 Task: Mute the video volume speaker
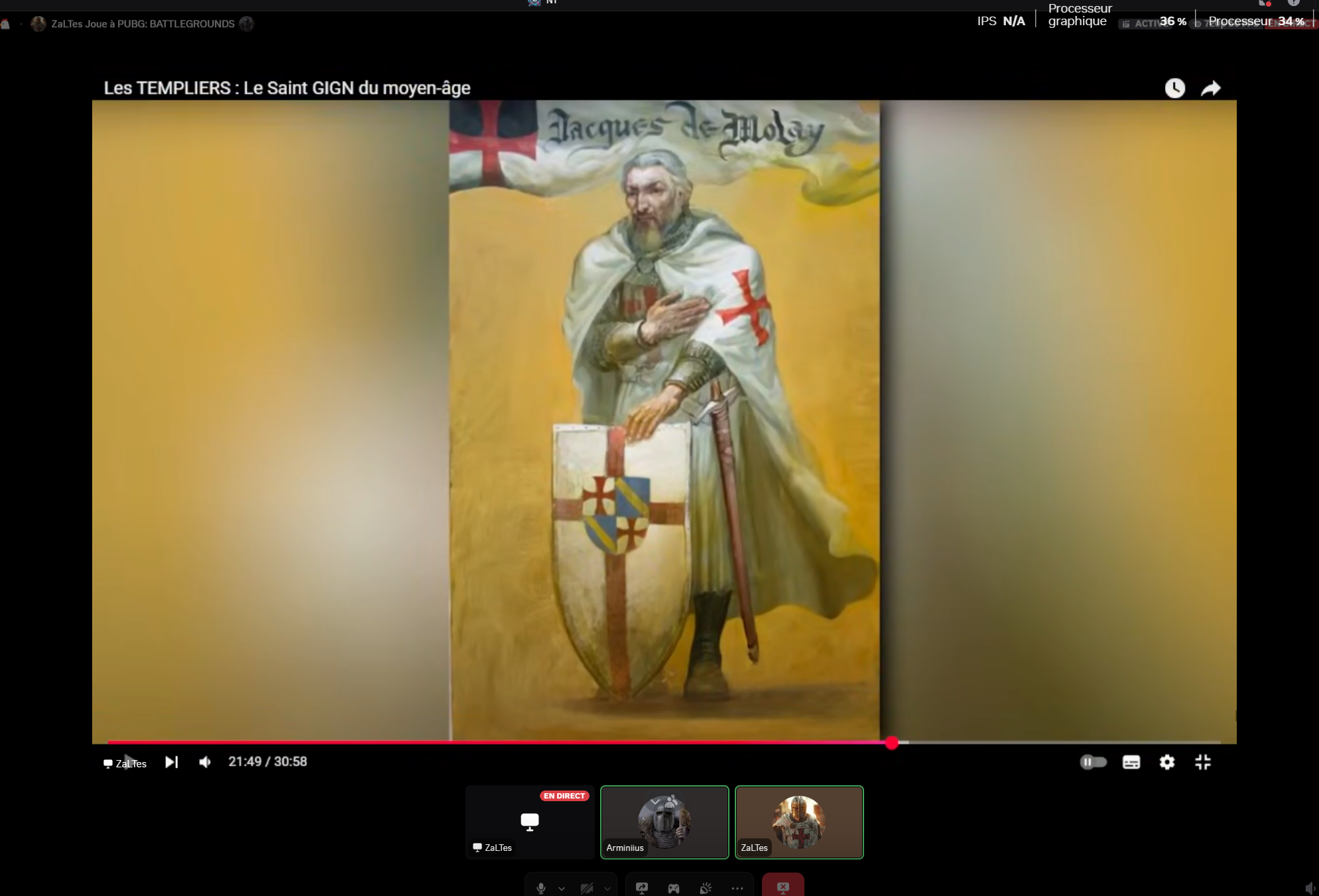(205, 762)
